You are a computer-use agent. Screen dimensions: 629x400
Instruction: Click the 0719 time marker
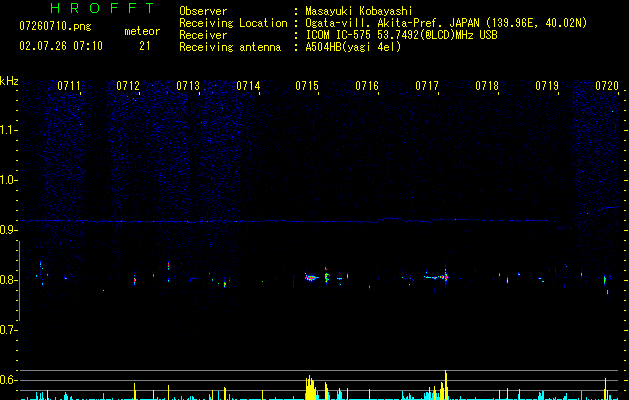point(547,86)
